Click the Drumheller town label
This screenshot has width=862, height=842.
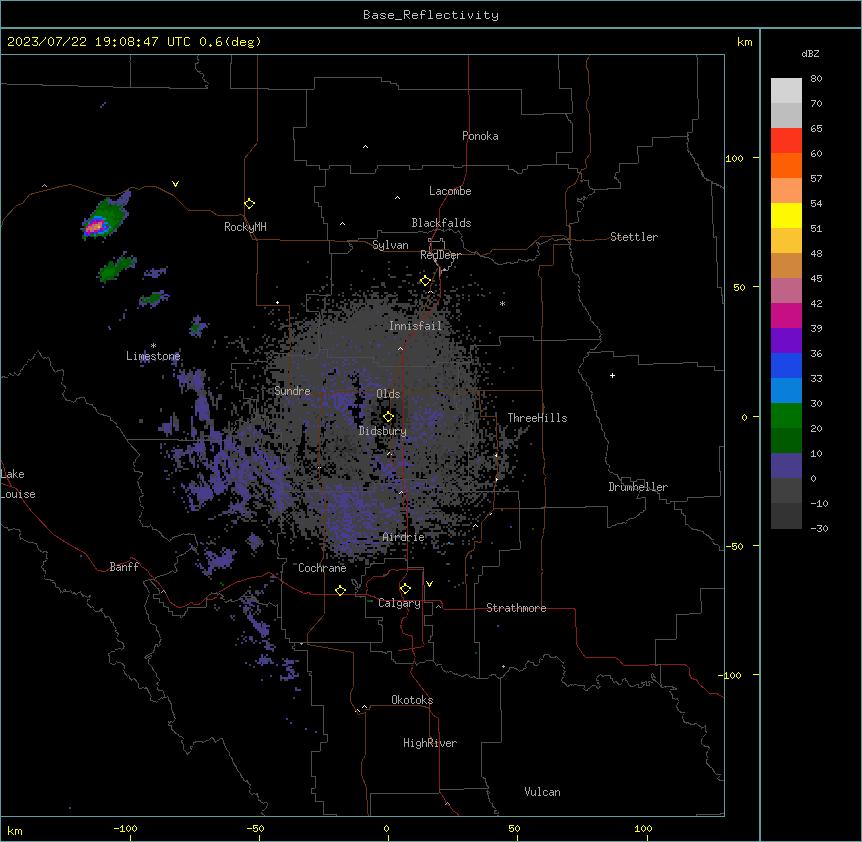pos(638,487)
